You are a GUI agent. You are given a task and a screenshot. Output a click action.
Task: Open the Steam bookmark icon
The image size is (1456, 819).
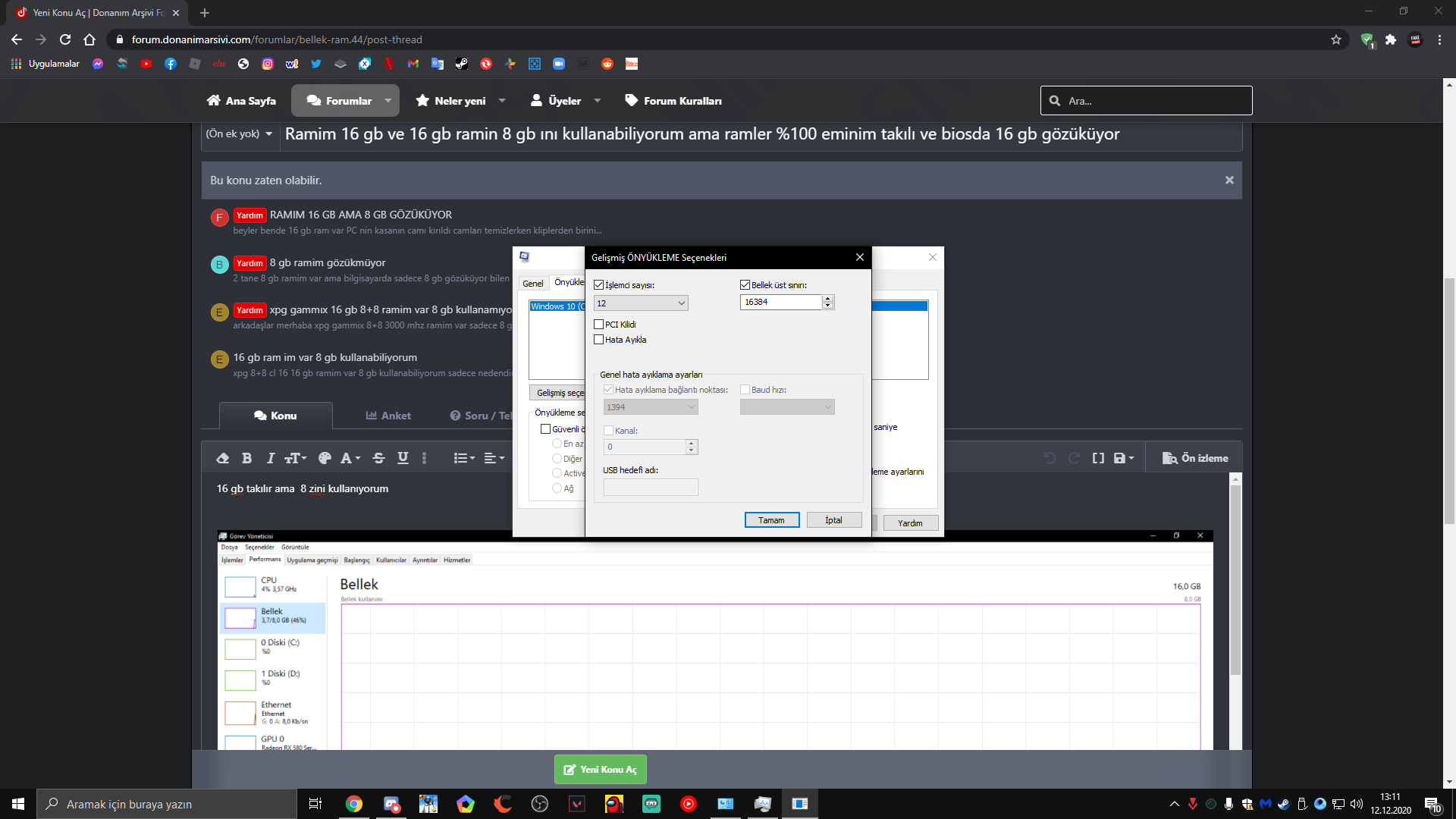[x=462, y=64]
